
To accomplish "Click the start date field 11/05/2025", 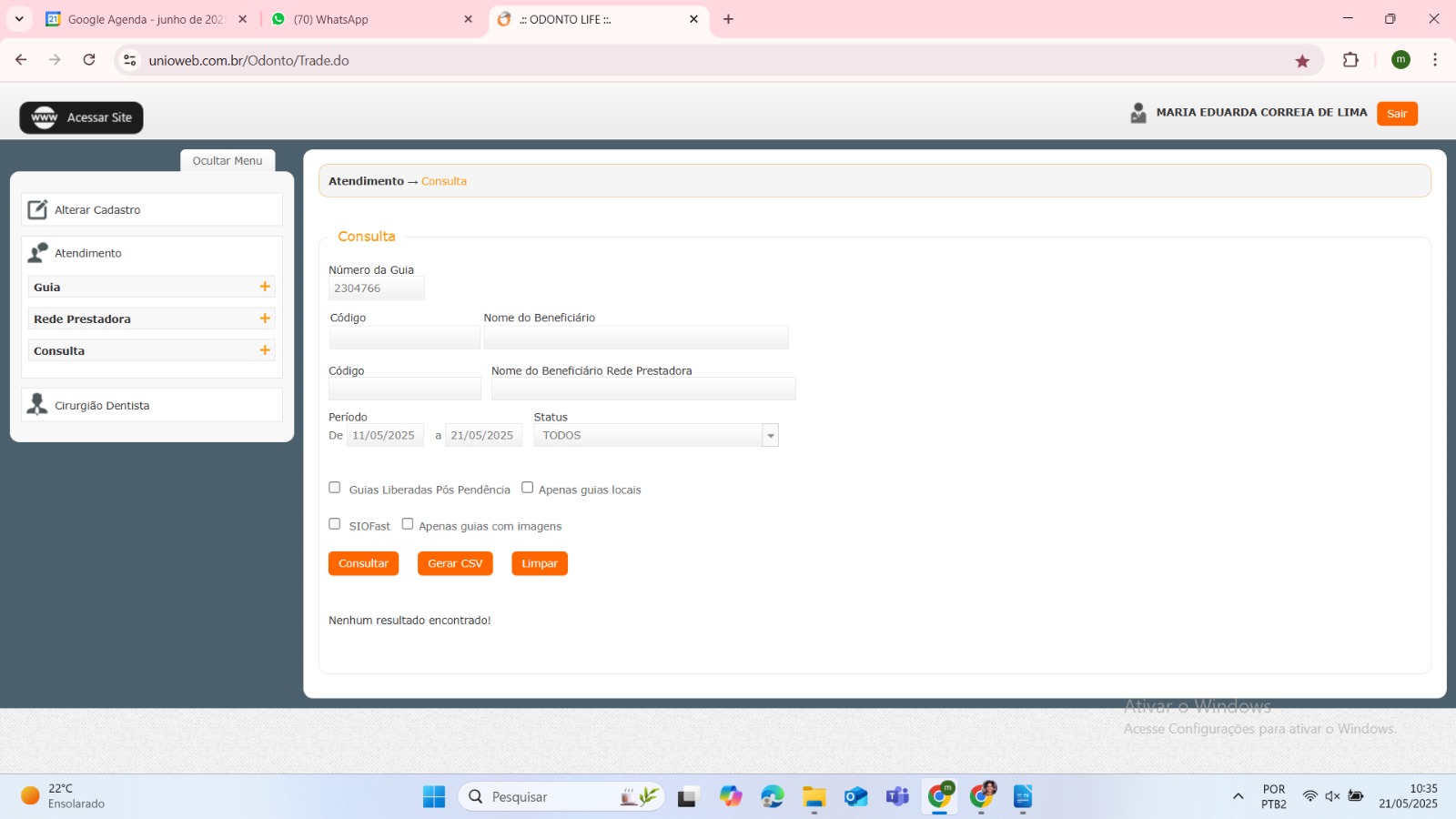I will pos(385,436).
